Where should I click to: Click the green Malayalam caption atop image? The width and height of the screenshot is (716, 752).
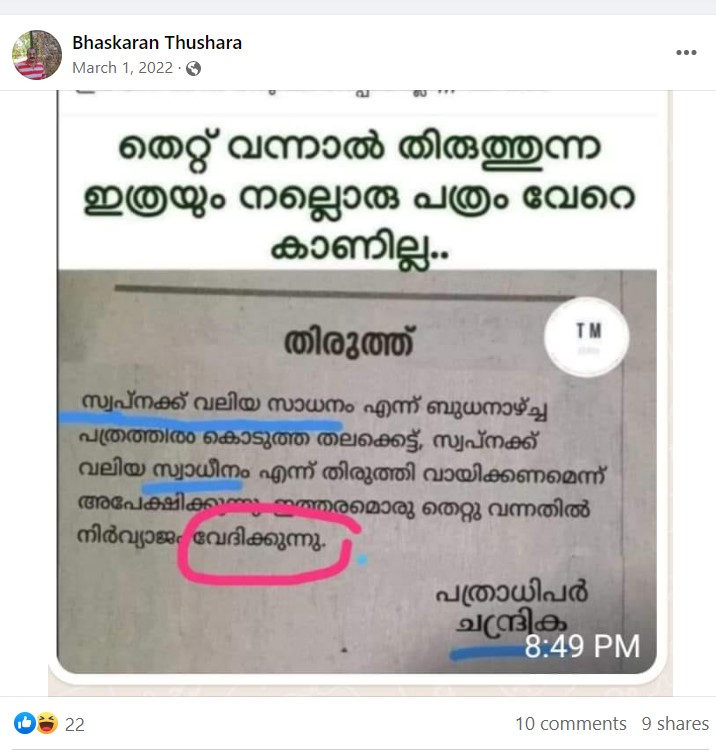pyautogui.click(x=359, y=197)
